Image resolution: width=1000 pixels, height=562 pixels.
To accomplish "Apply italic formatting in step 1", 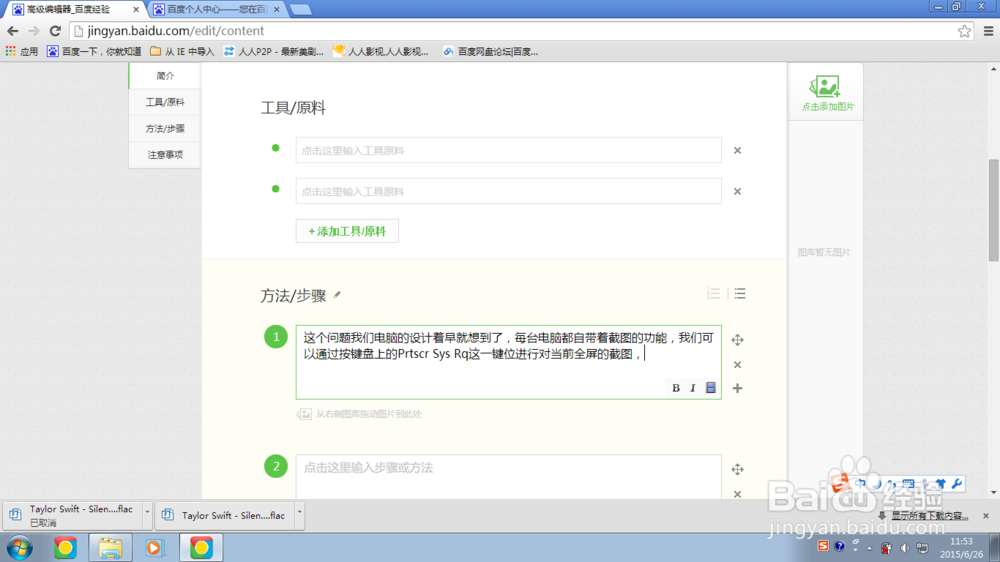I will pyautogui.click(x=693, y=388).
